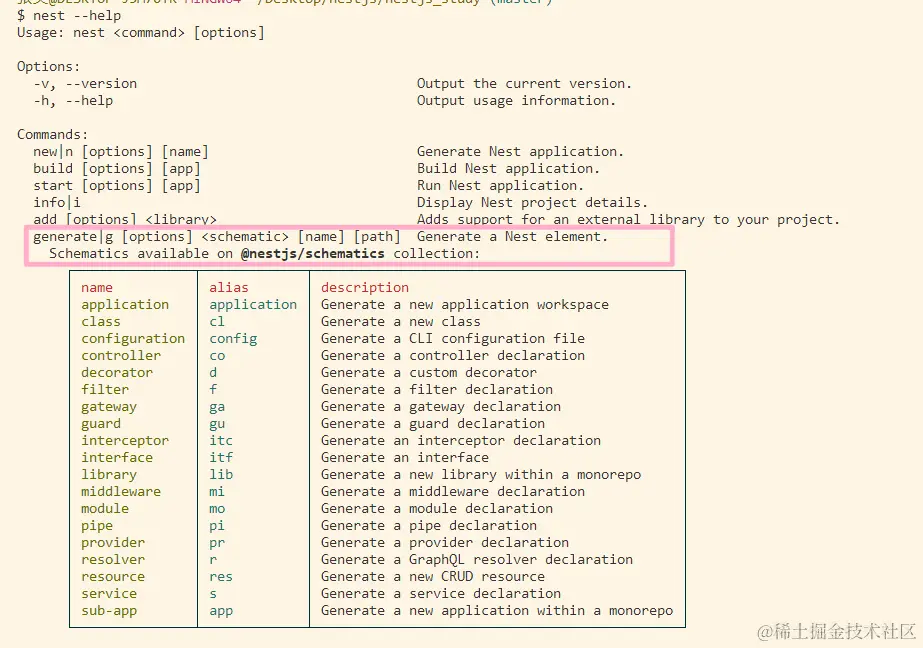The image size is (923, 648).
Task: Click the 'build [options] [app]' command
Action: [117, 169]
